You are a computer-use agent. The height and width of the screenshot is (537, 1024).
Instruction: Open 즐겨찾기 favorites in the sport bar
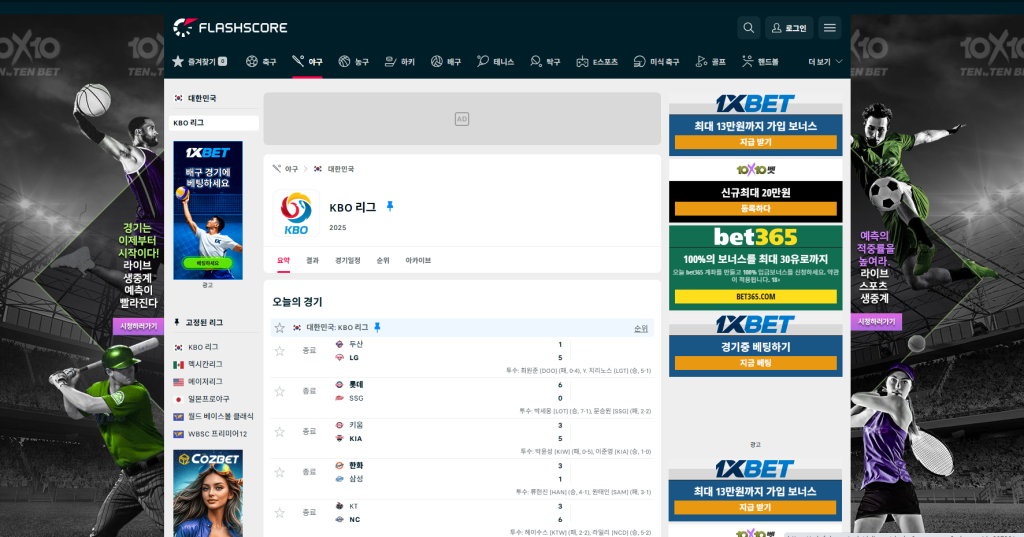click(200, 61)
